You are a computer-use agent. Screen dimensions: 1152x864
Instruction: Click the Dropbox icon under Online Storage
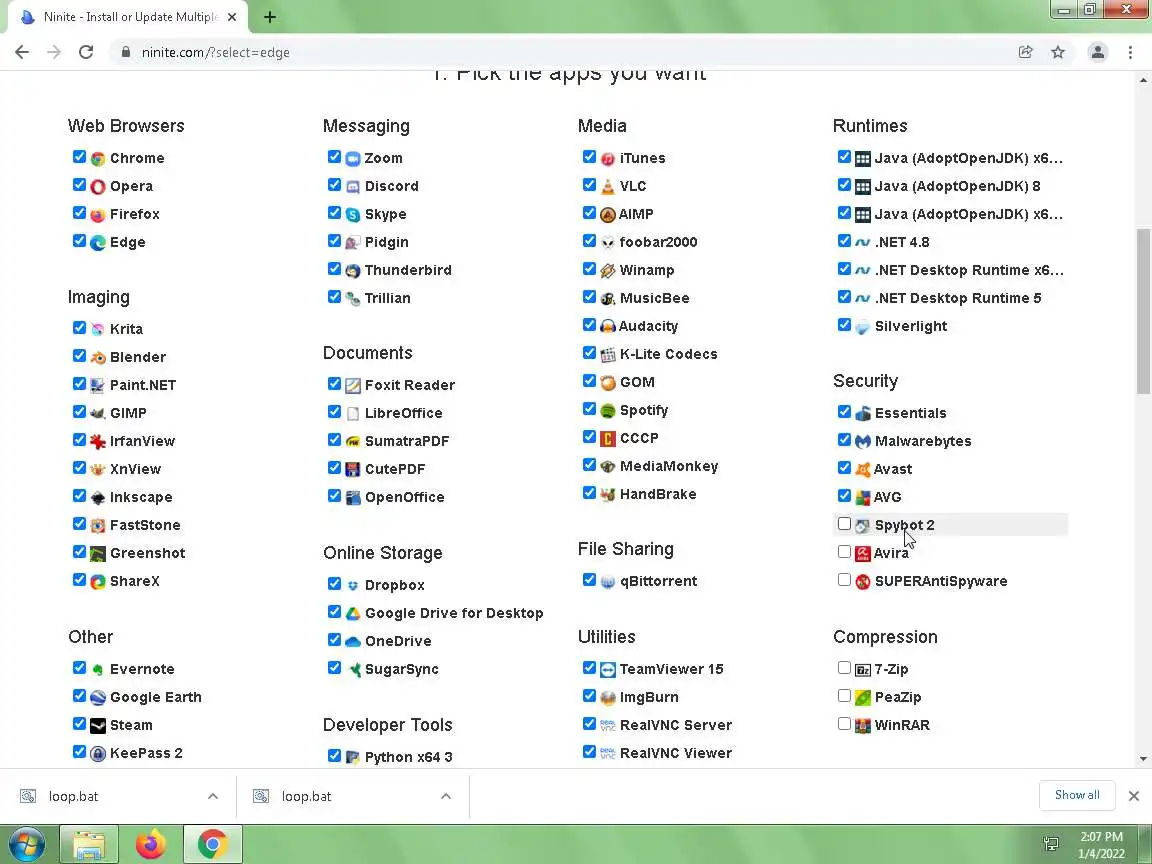pos(353,586)
